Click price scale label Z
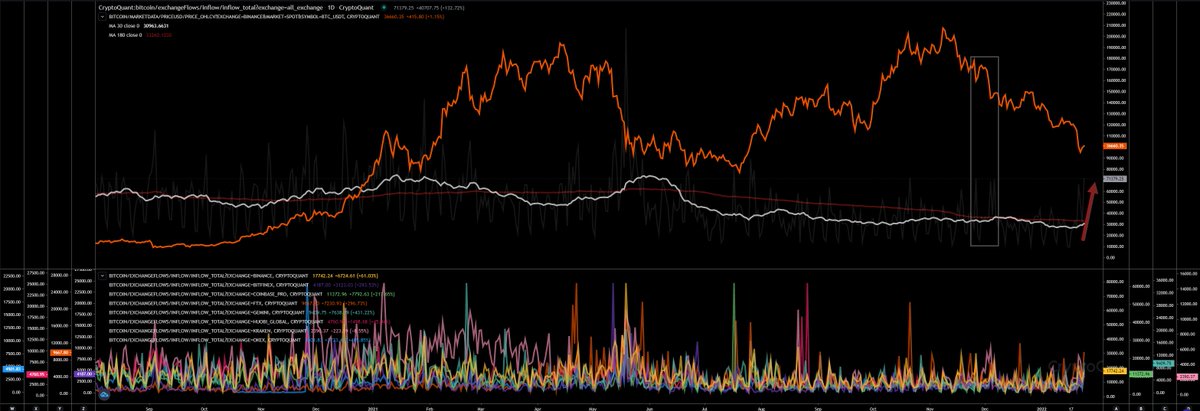Viewport: 1200px width, 411px height. tap(83, 408)
